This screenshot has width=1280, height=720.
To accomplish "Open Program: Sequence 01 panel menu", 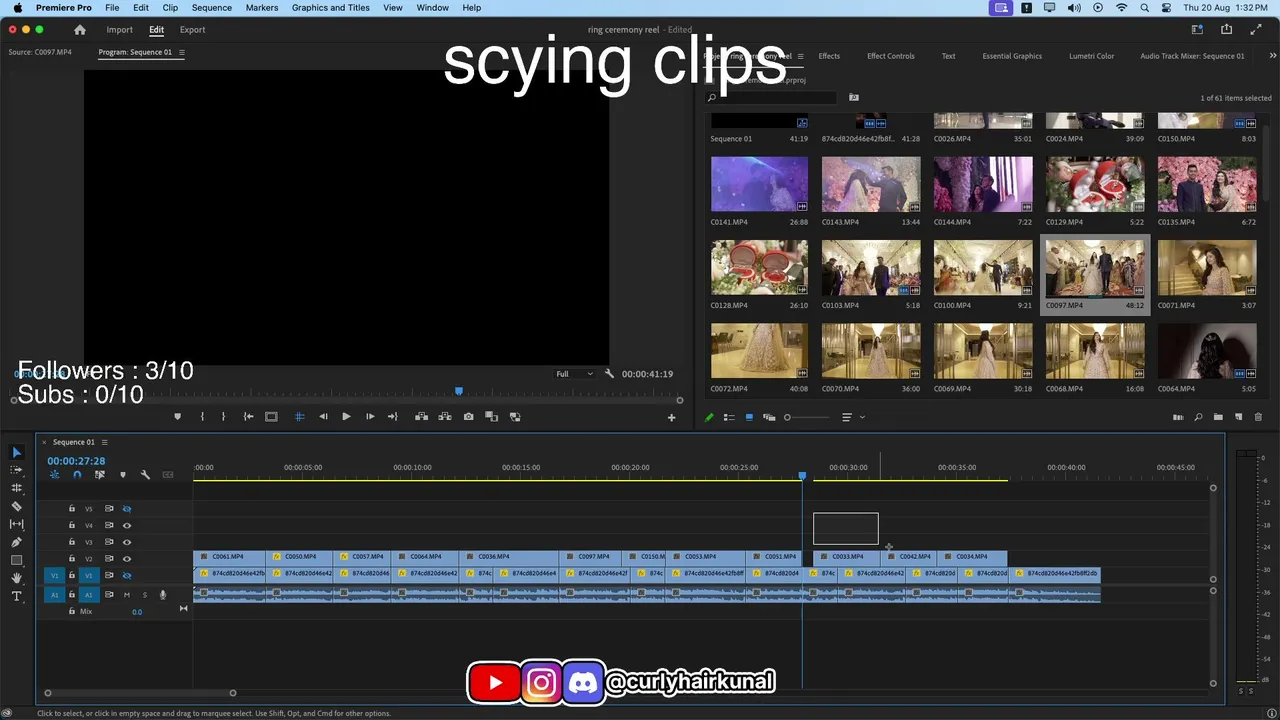I will pyautogui.click(x=181, y=53).
